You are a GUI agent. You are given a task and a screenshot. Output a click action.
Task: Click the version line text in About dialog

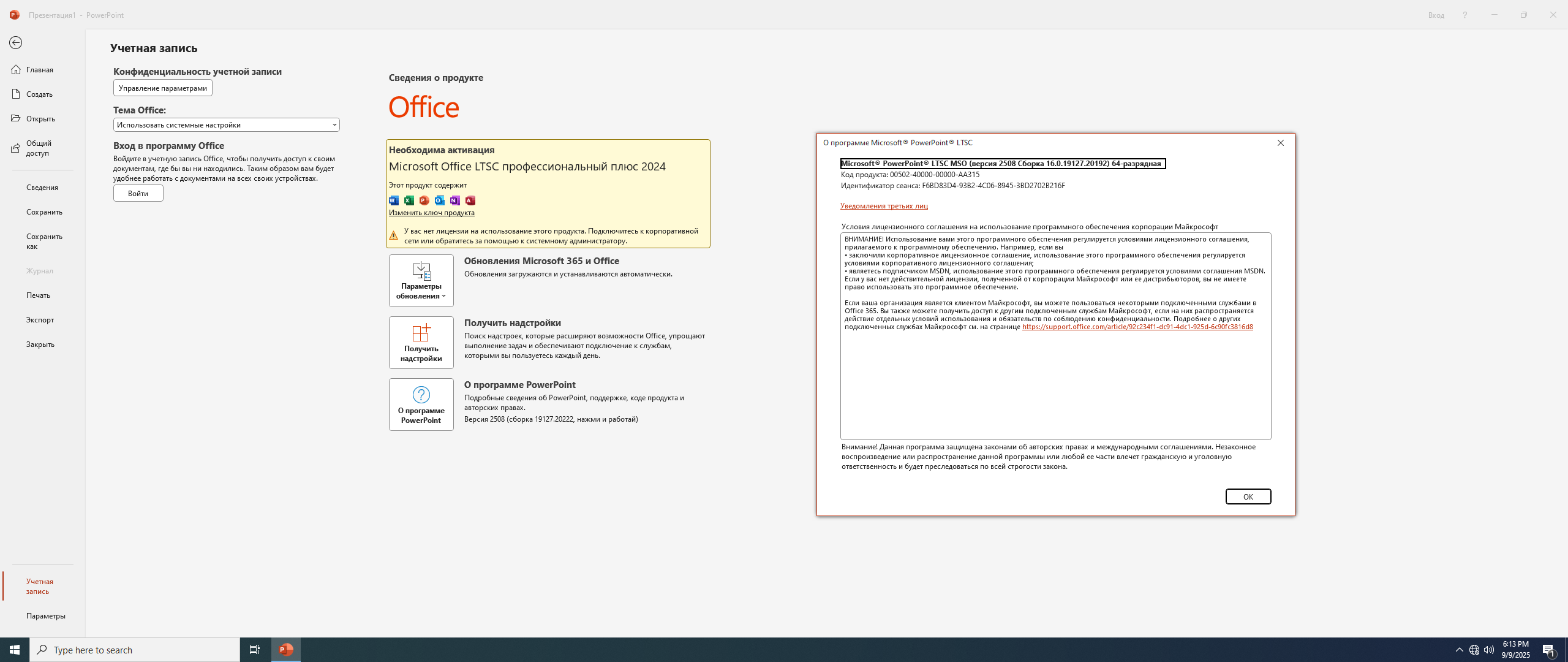(1003, 164)
